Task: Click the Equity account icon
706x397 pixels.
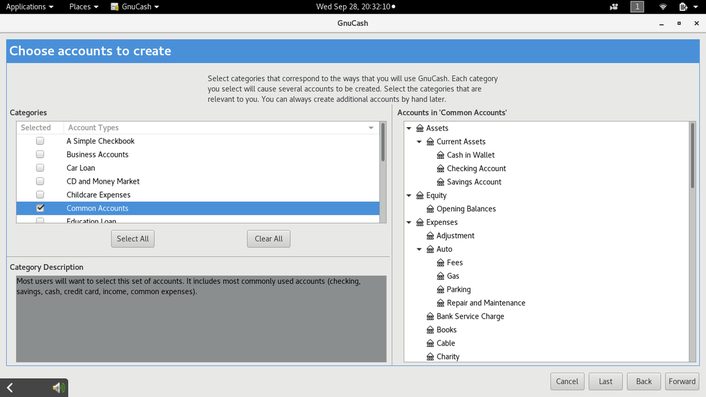Action: 420,195
